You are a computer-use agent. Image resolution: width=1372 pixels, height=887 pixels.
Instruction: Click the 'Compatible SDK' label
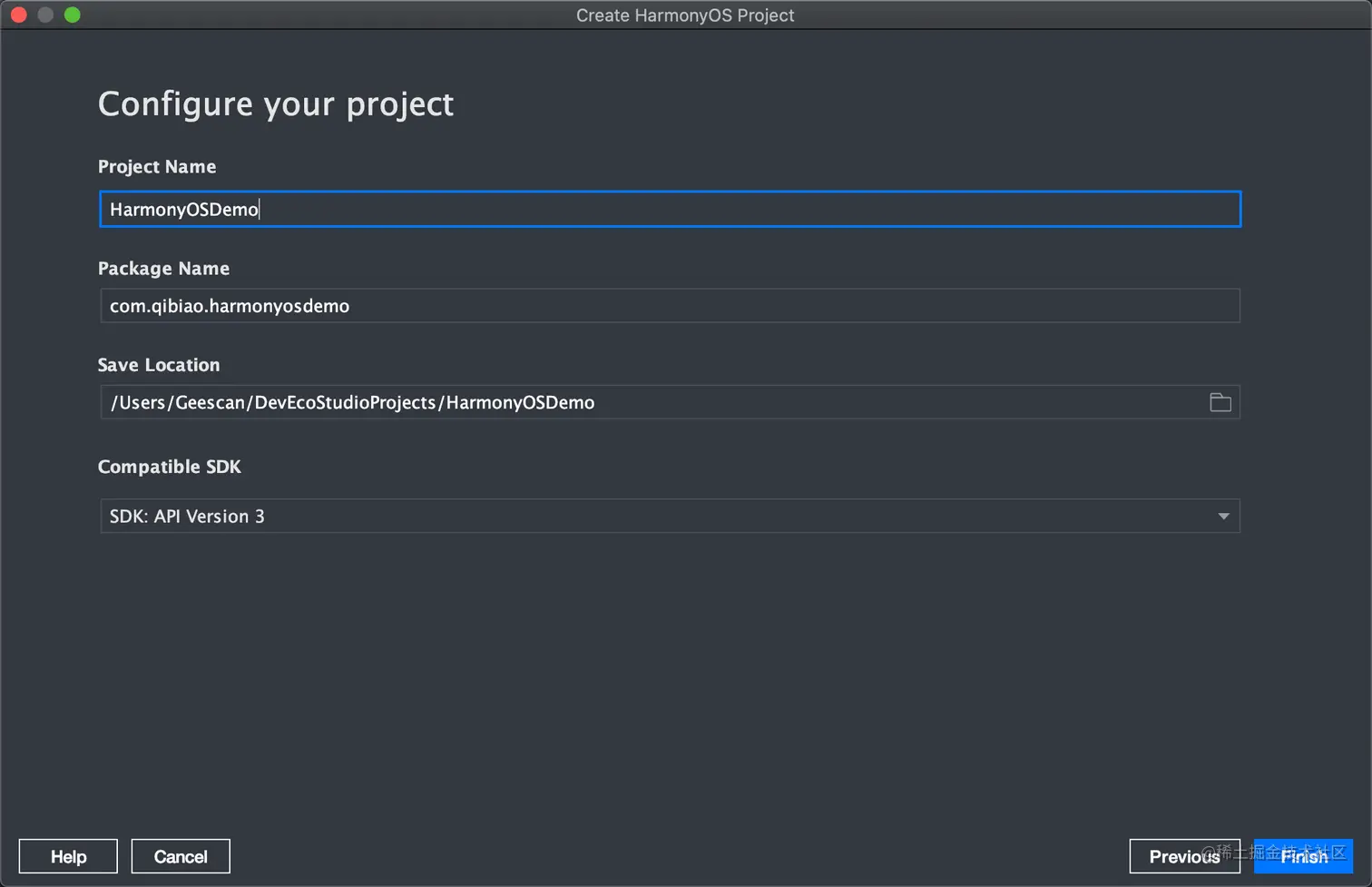coord(170,467)
